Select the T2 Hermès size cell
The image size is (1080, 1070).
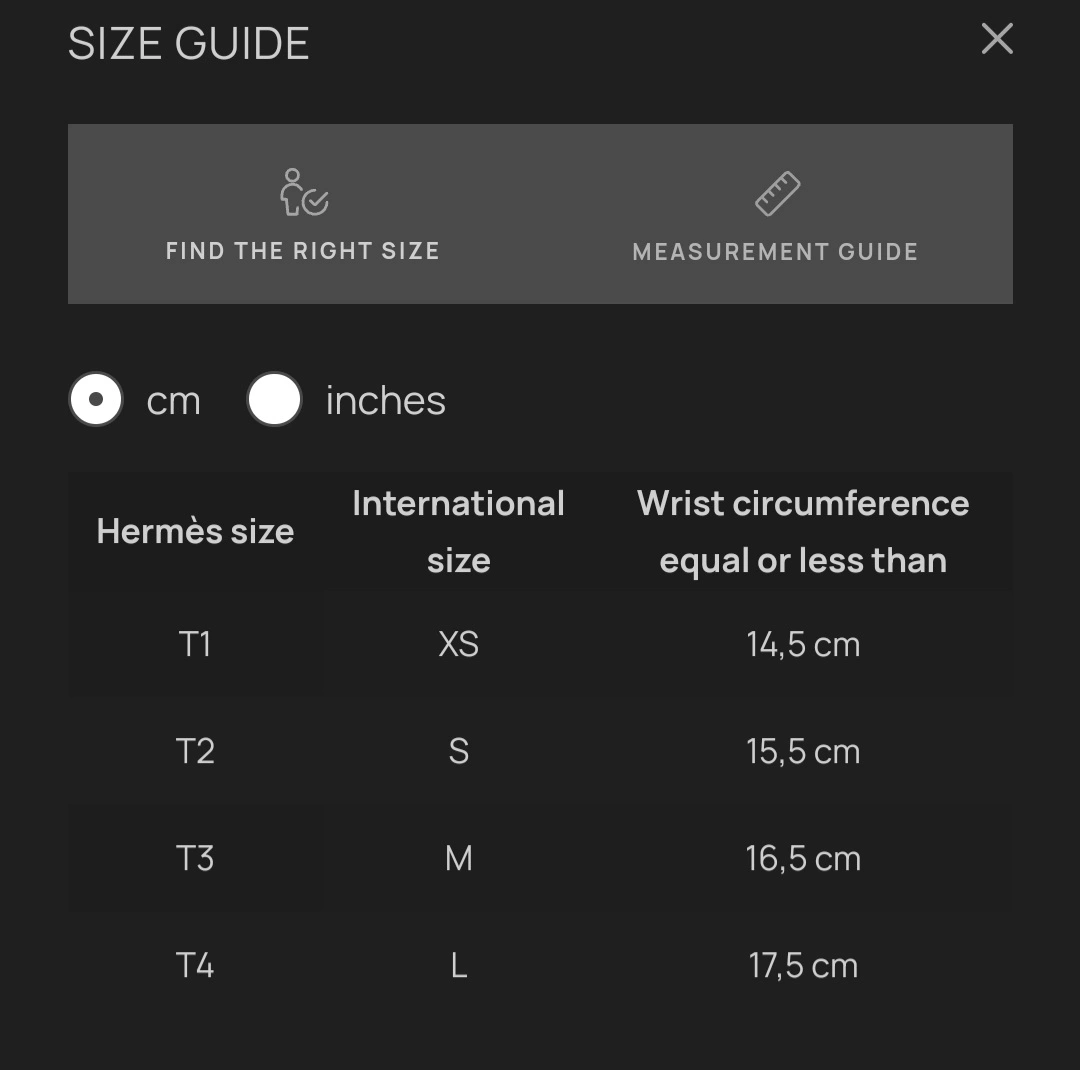[195, 751]
